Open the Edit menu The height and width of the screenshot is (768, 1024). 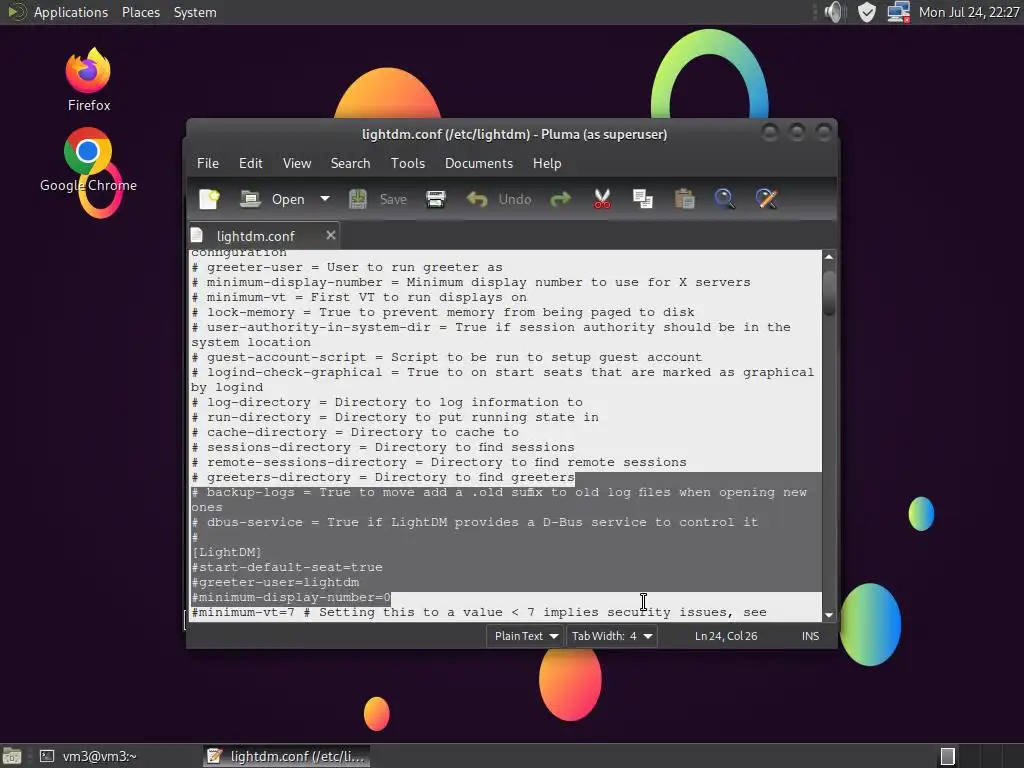[251, 163]
